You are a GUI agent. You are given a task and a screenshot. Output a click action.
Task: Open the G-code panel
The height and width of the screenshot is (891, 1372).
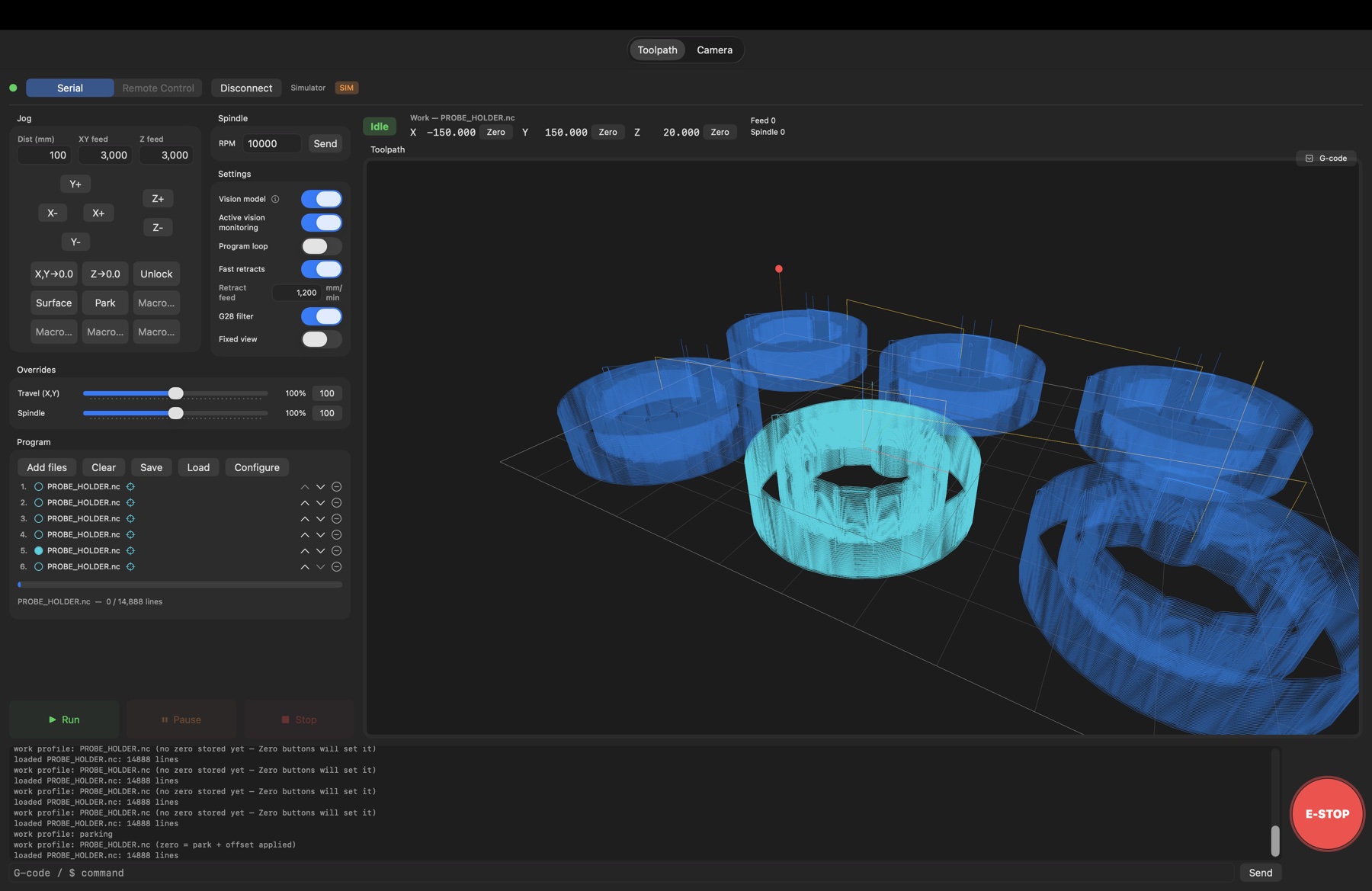[1326, 158]
